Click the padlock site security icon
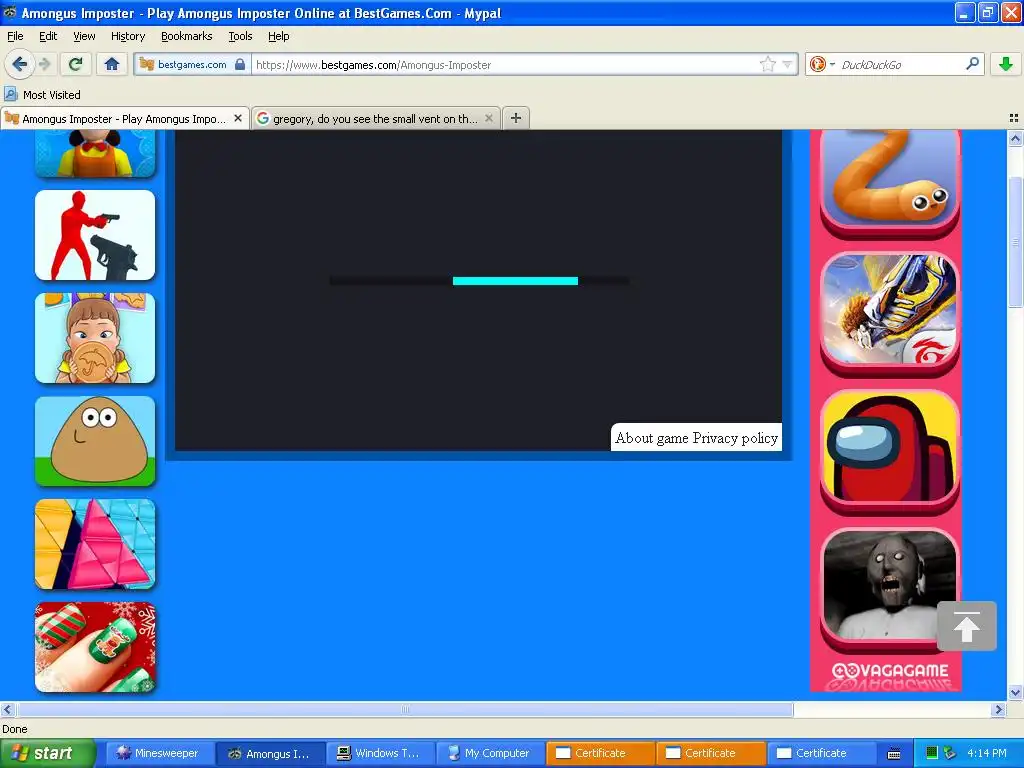 tap(240, 64)
